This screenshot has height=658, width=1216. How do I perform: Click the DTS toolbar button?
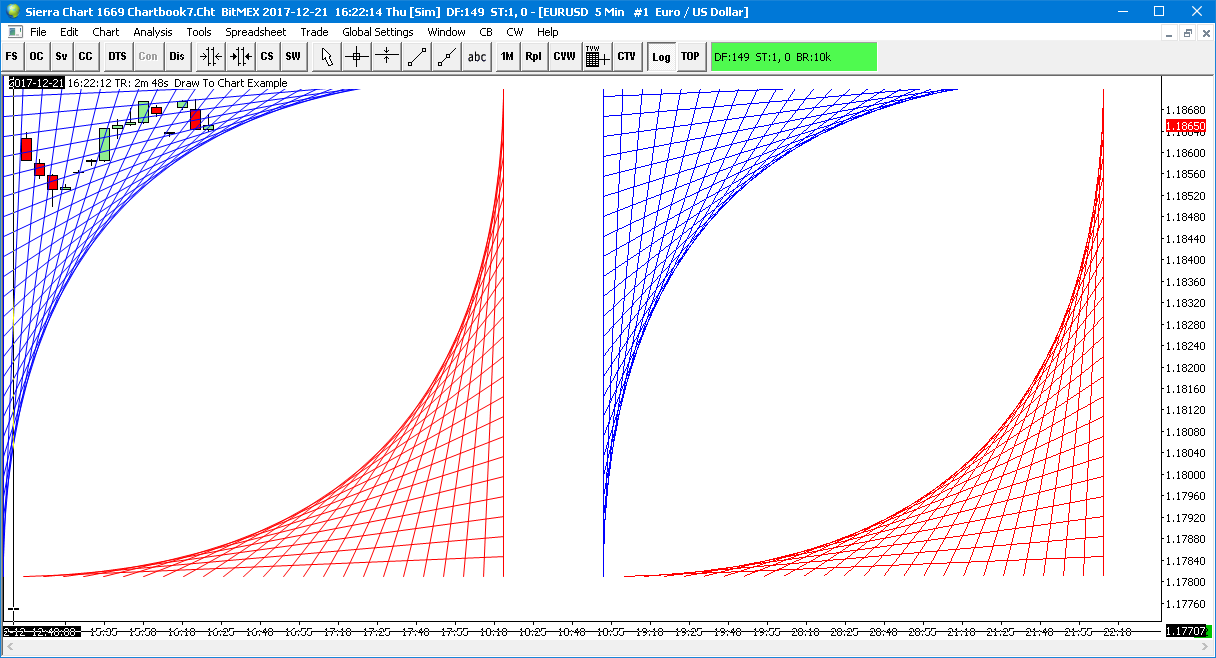[x=118, y=57]
